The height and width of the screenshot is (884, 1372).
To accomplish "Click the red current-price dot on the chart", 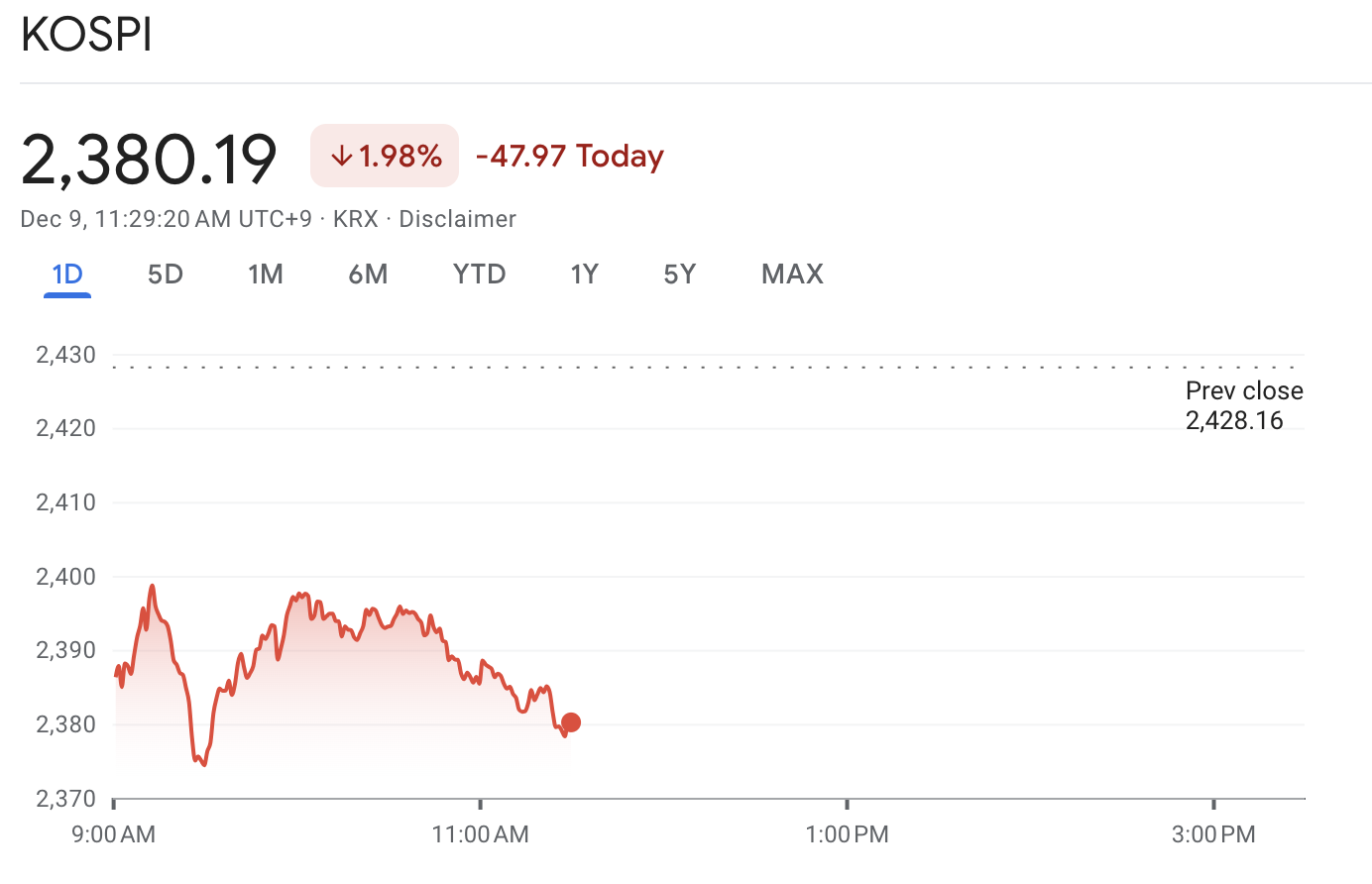I will click(571, 722).
